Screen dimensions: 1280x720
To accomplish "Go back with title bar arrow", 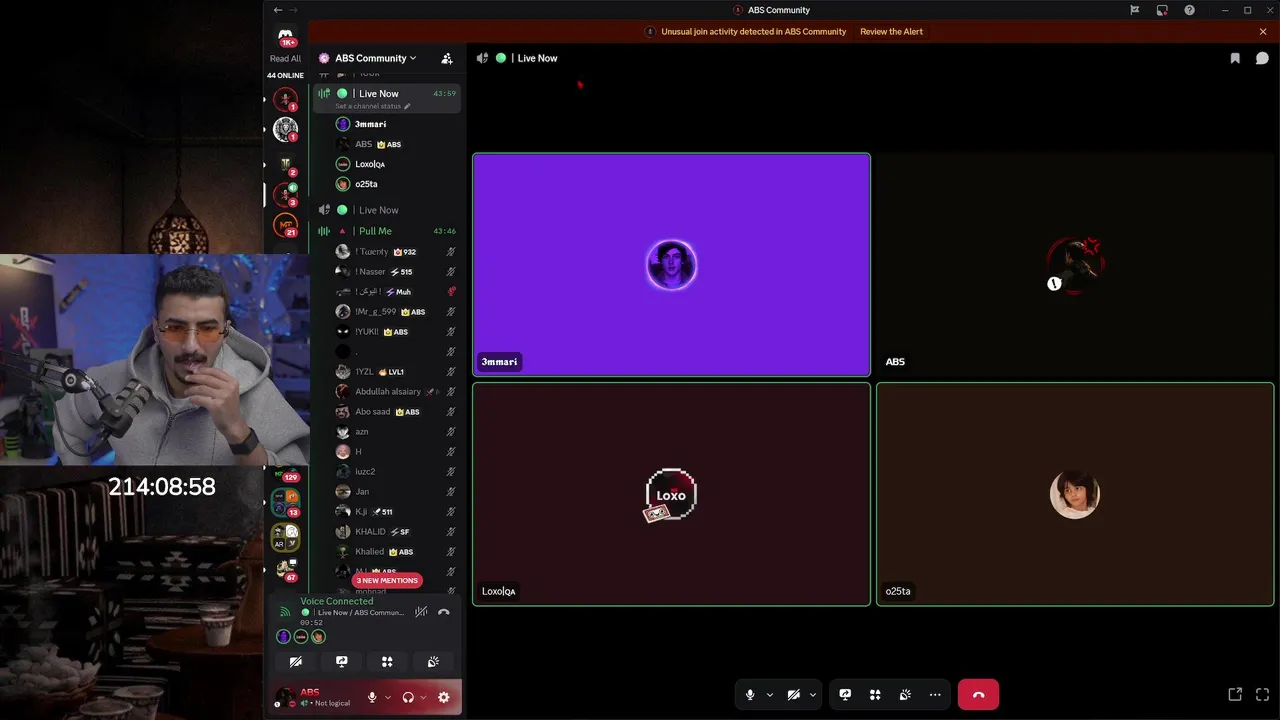I will point(278,10).
